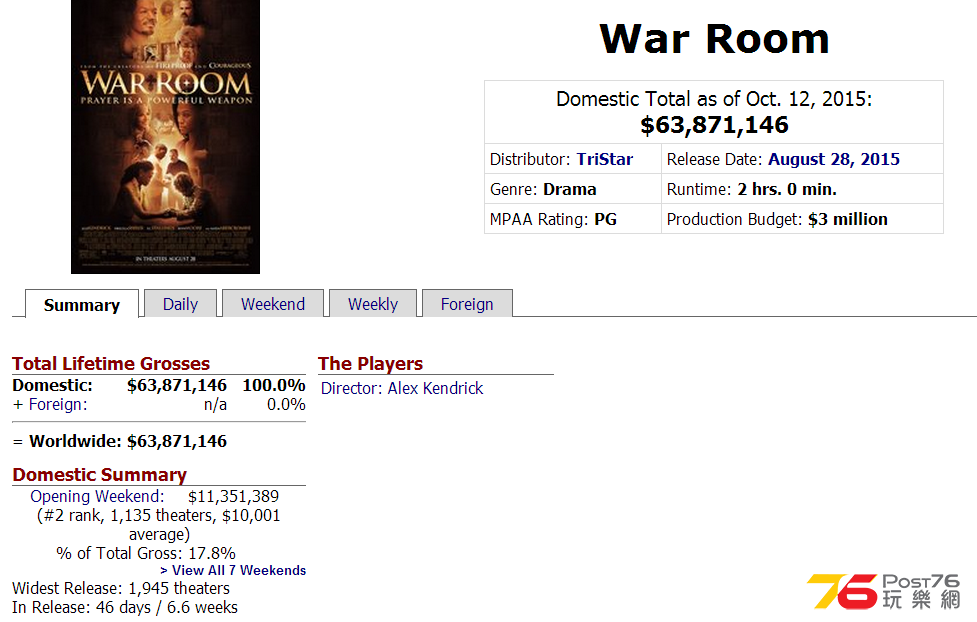
Task: Click the domestic total $63,871,146 figure
Action: point(714,125)
